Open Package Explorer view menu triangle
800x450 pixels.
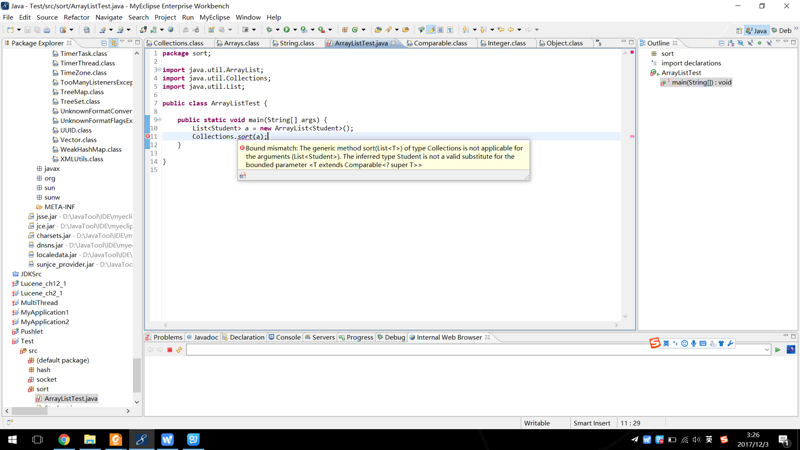pos(122,42)
